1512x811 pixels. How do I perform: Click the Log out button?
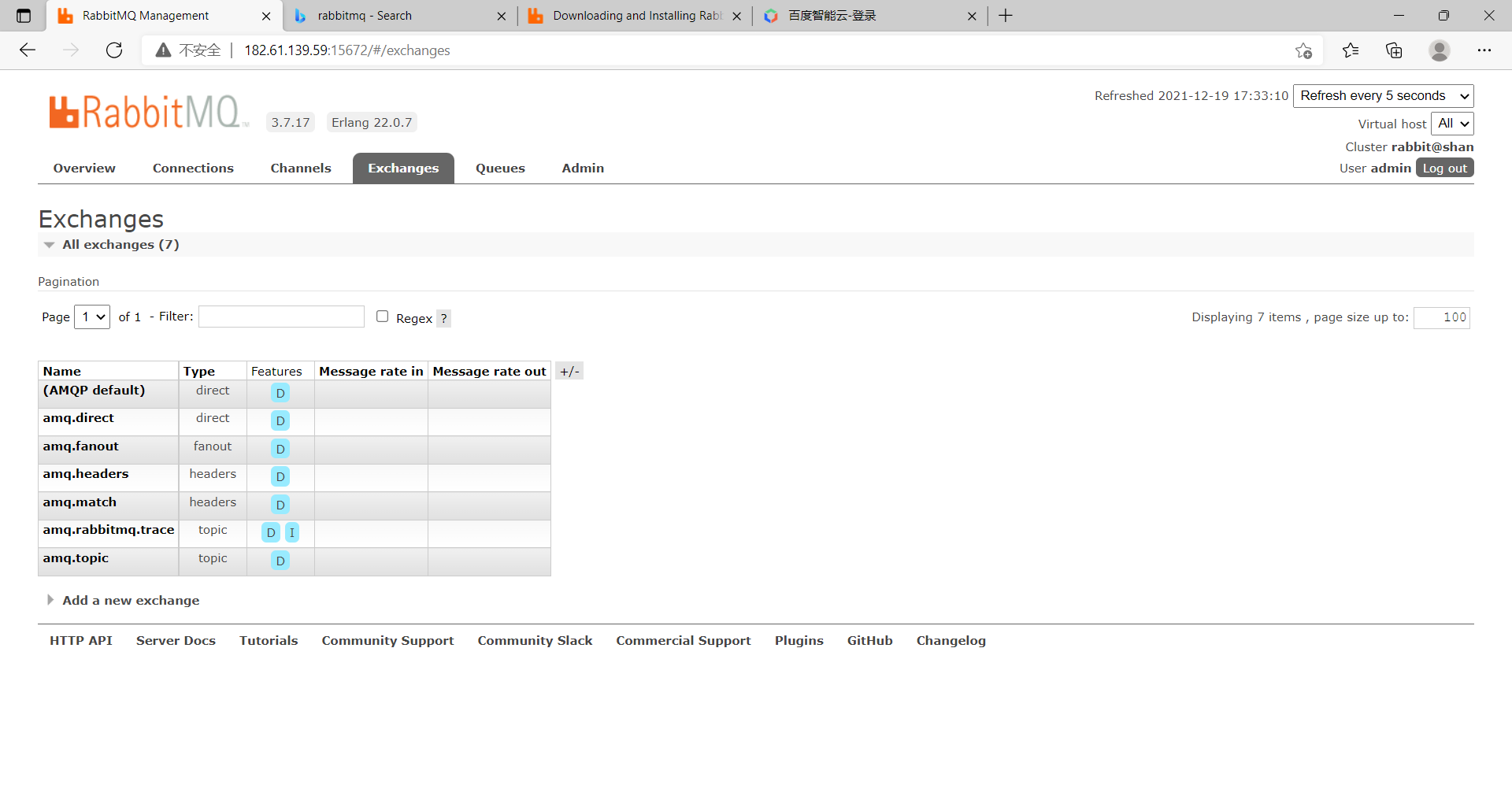pos(1444,168)
